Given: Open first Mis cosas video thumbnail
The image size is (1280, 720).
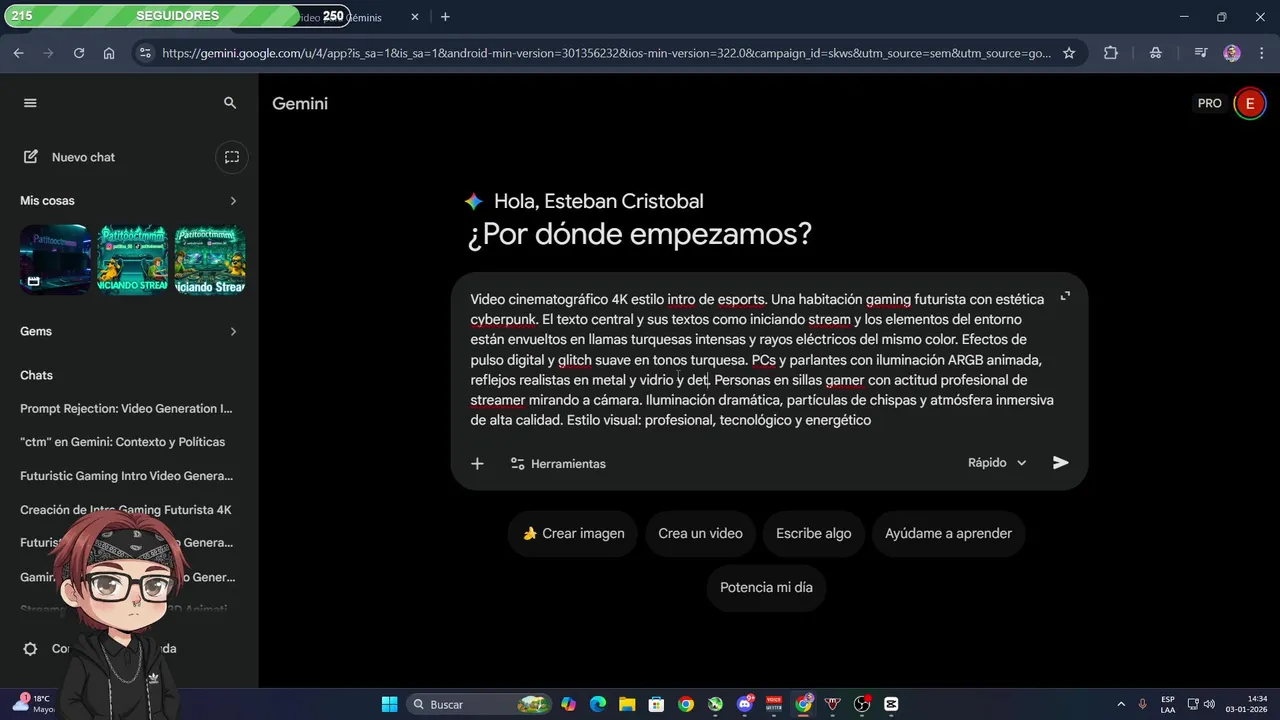Looking at the screenshot, I should [55, 260].
